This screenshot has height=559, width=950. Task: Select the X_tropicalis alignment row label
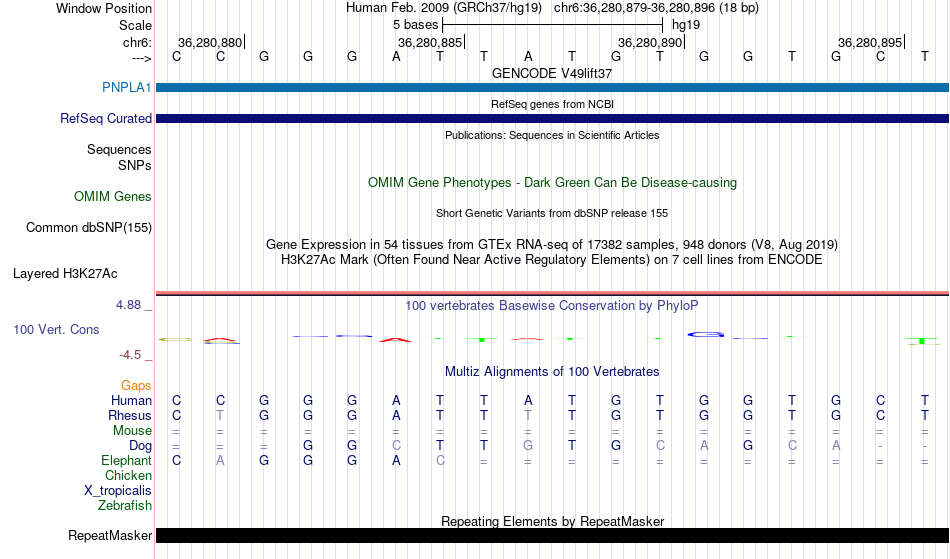pyautogui.click(x=118, y=491)
